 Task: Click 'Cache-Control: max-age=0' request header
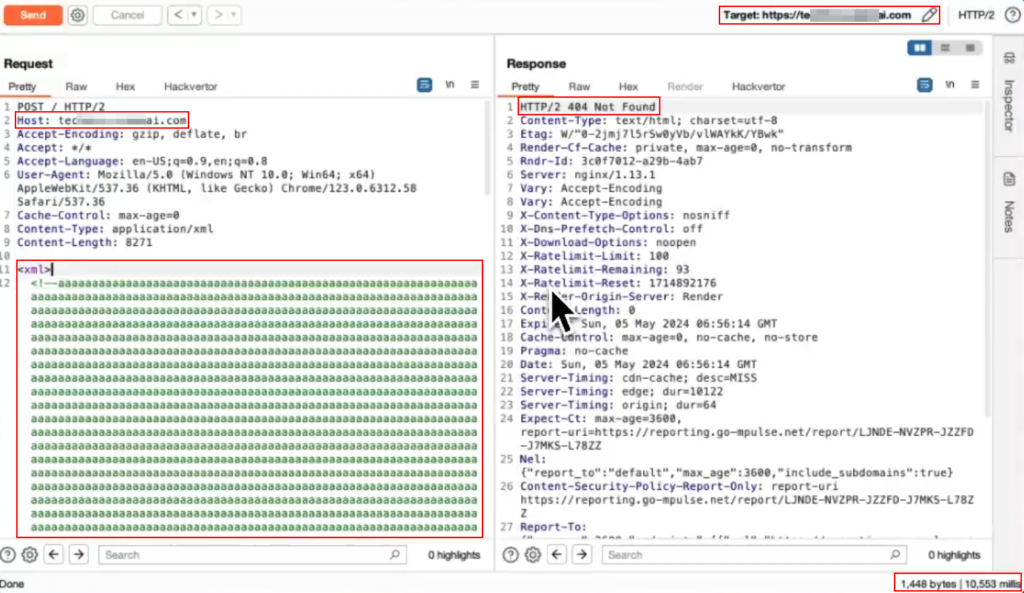tap(98, 215)
